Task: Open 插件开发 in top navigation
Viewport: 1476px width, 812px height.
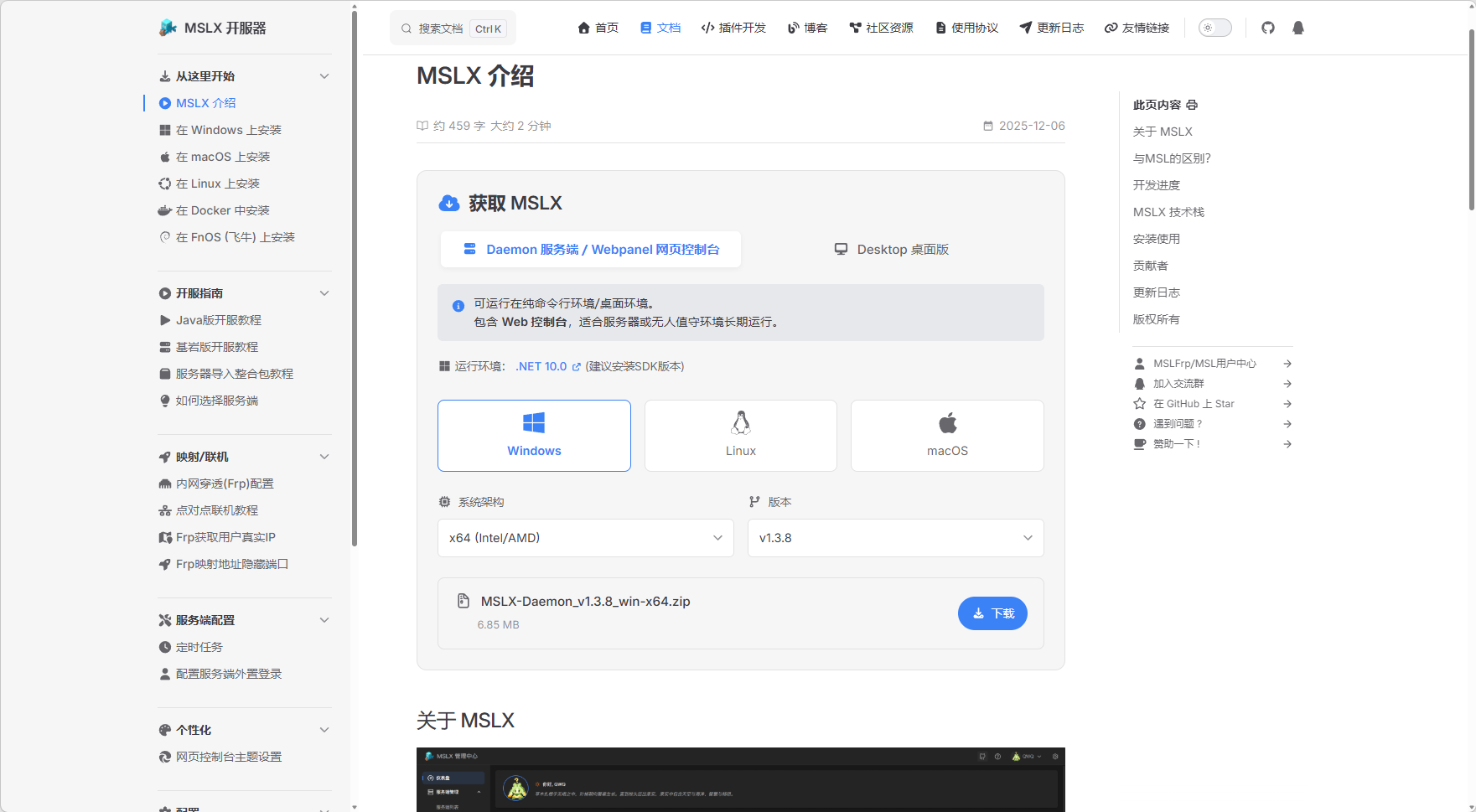Action: click(x=733, y=28)
